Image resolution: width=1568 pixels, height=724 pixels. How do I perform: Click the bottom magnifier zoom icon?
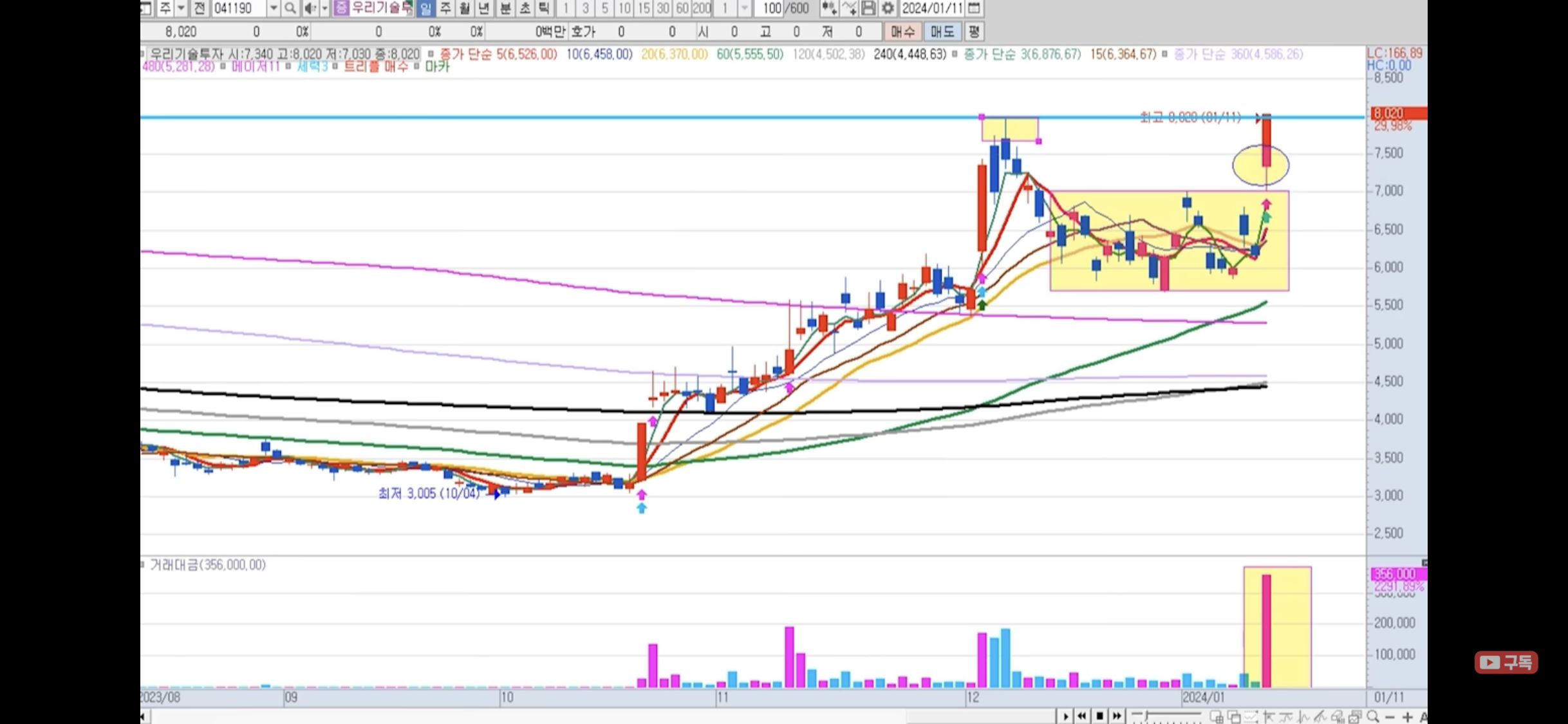click(1372, 716)
